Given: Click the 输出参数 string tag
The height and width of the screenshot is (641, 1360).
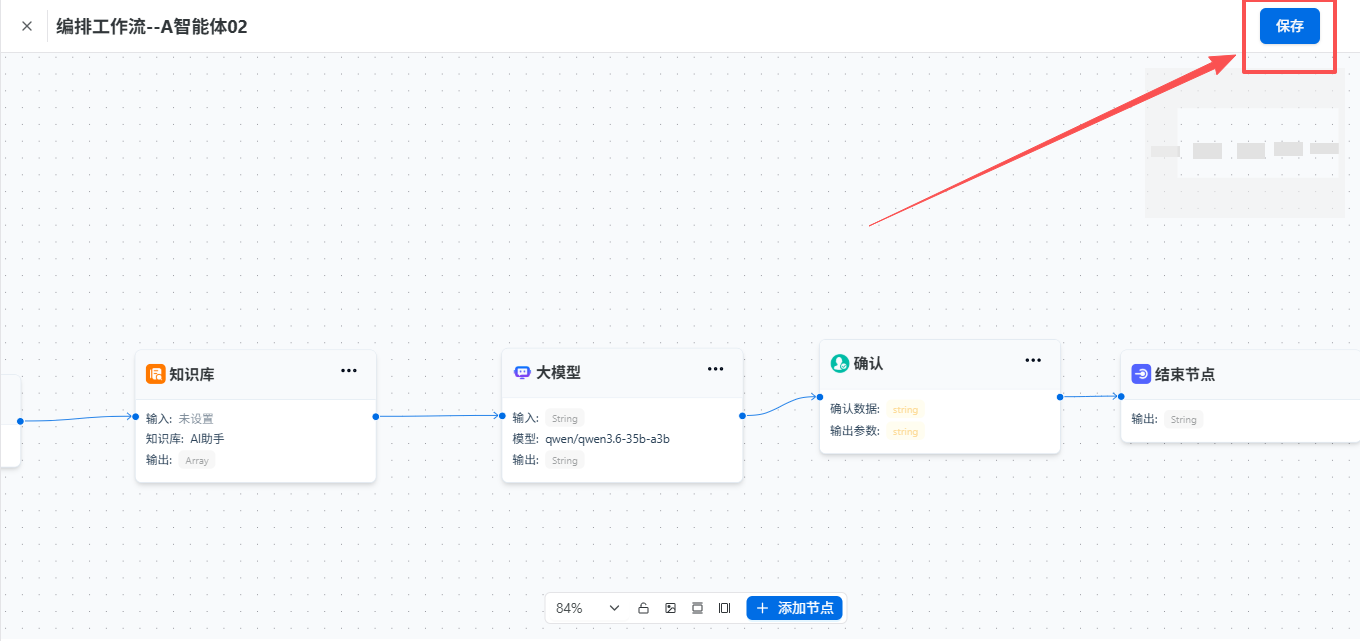Looking at the screenshot, I should [905, 431].
